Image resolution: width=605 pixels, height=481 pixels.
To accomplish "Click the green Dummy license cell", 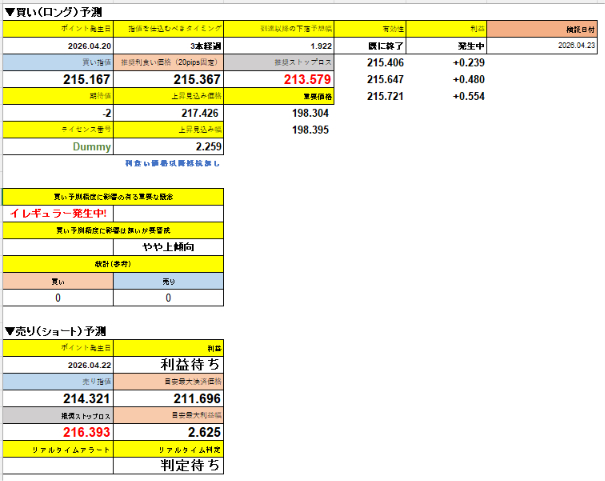I will click(x=58, y=147).
